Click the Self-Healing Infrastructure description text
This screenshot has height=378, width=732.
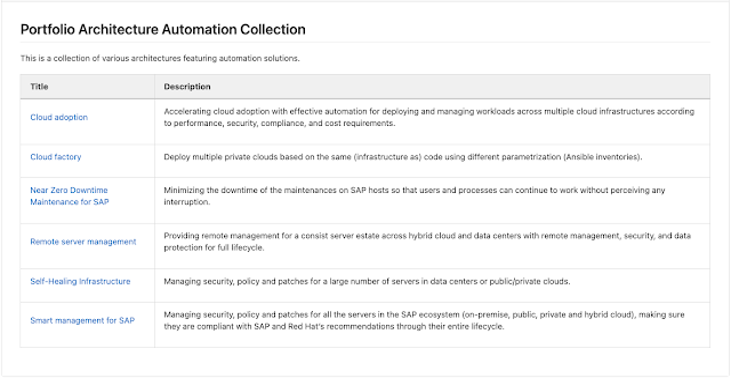tap(367, 281)
